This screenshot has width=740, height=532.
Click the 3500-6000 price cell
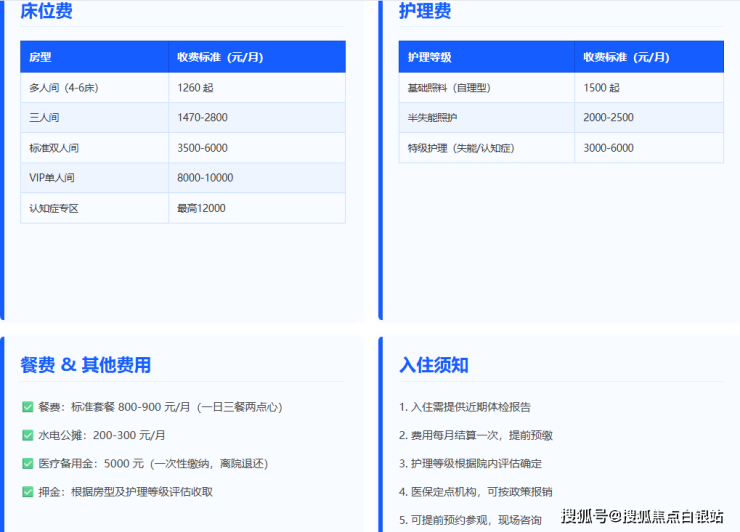point(257,148)
